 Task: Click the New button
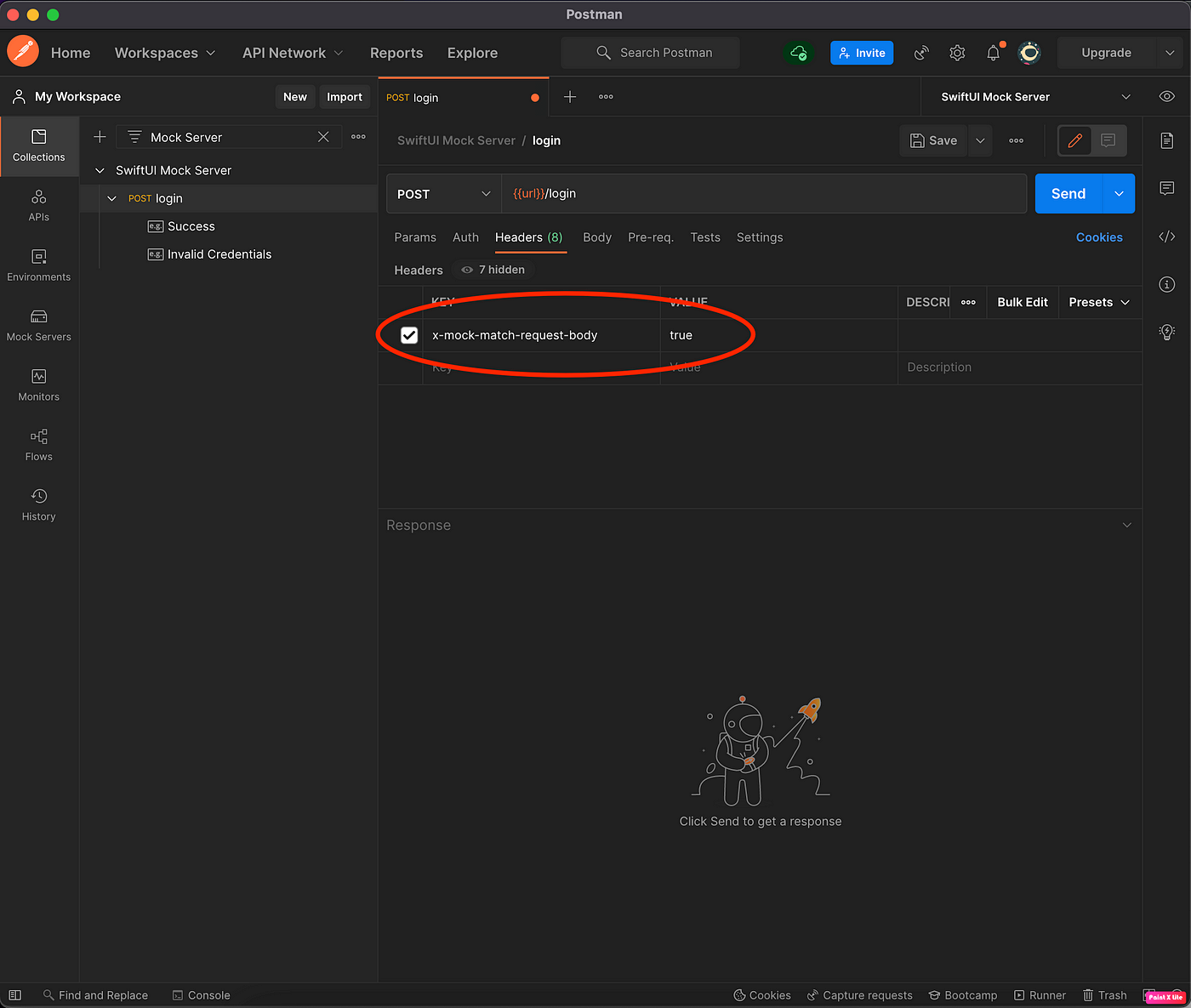click(295, 97)
